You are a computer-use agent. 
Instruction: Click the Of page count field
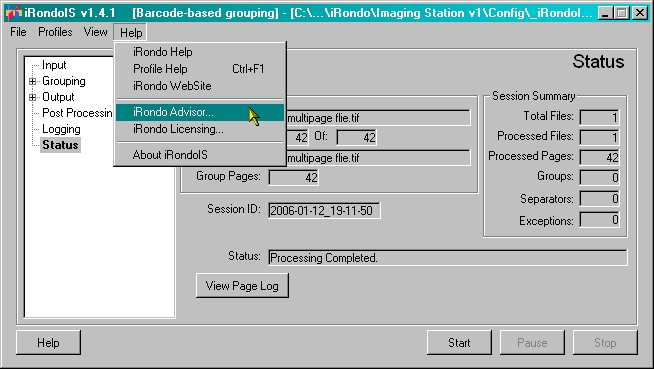coord(356,138)
